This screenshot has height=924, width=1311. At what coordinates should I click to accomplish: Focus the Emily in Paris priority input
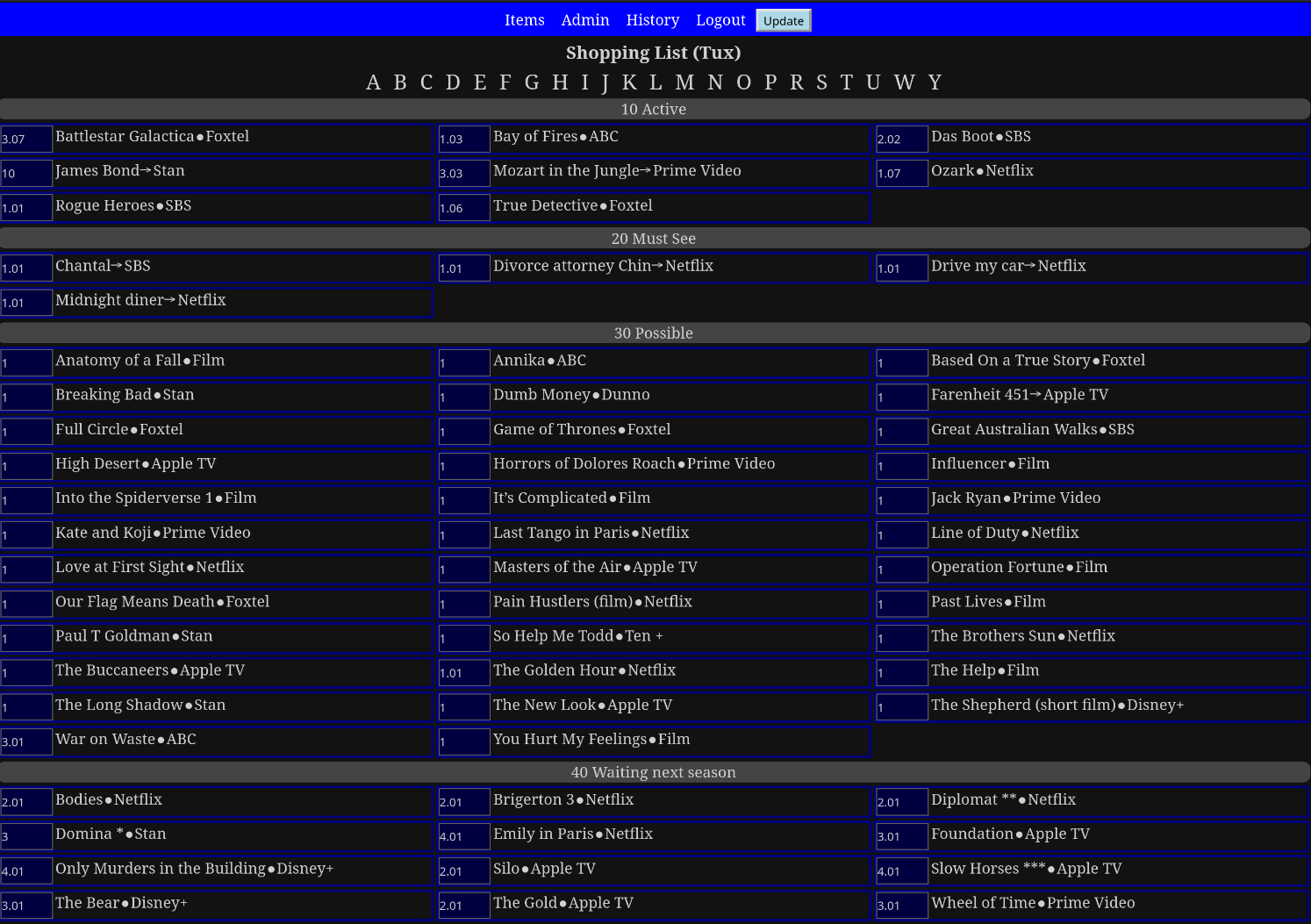tap(464, 836)
